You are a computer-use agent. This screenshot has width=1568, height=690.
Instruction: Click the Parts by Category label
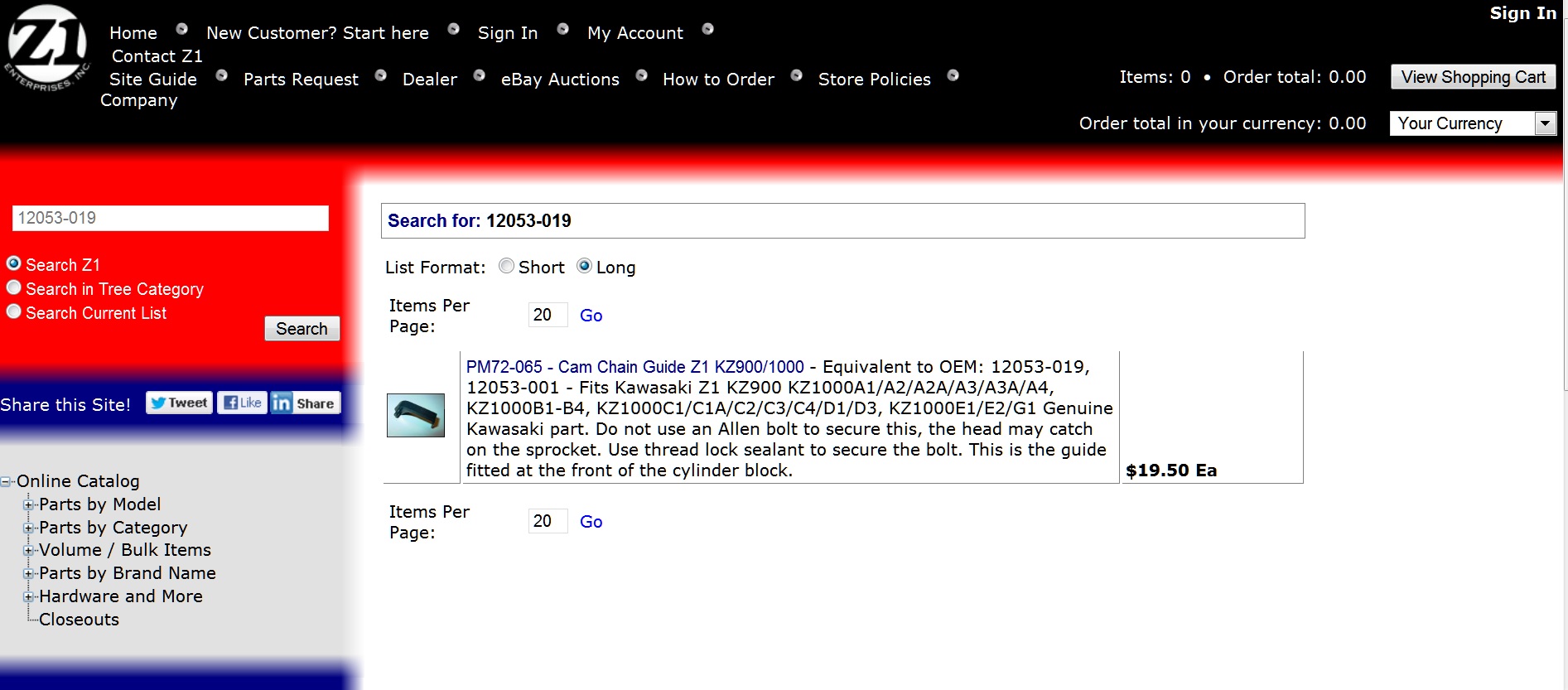coord(113,528)
